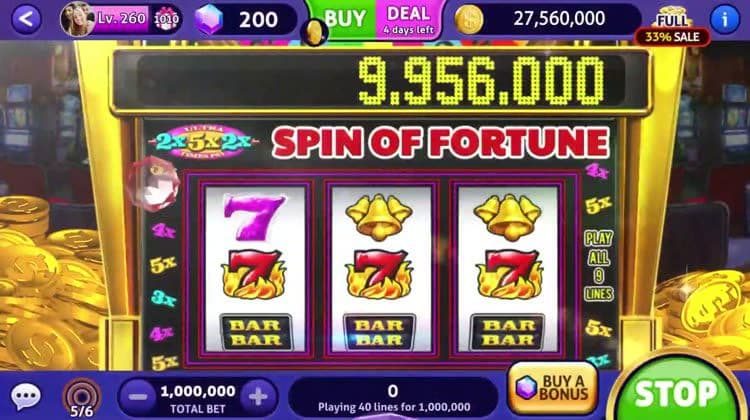Open the FULL 33% SALE piggy bank
This screenshot has width=750, height=420.
673,26
